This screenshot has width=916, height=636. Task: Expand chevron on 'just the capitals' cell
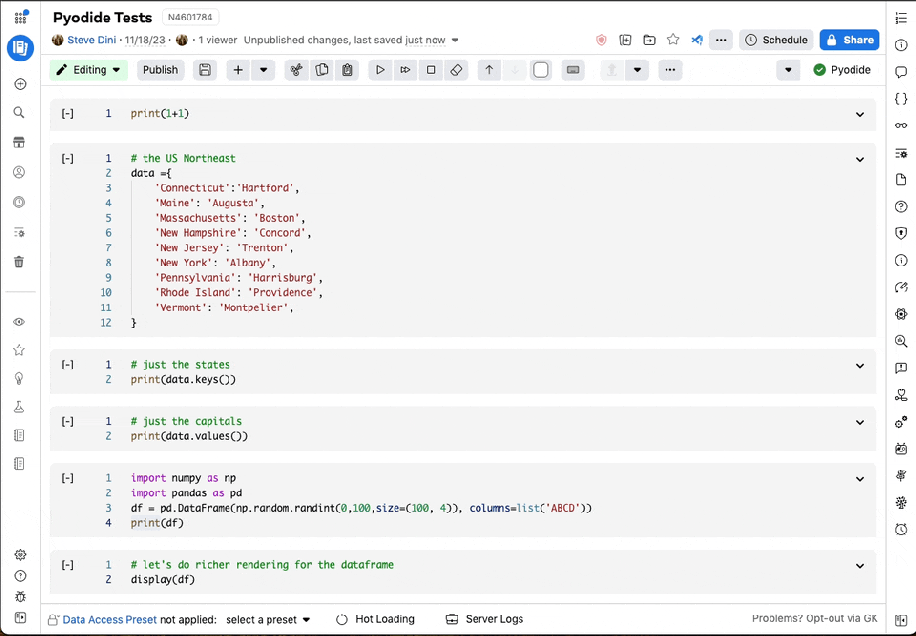coord(860,422)
